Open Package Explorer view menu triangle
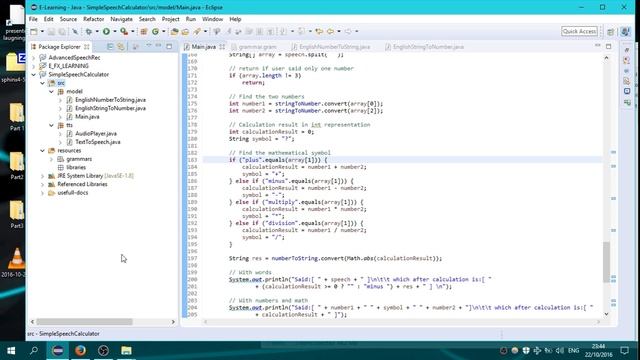 click(148, 46)
